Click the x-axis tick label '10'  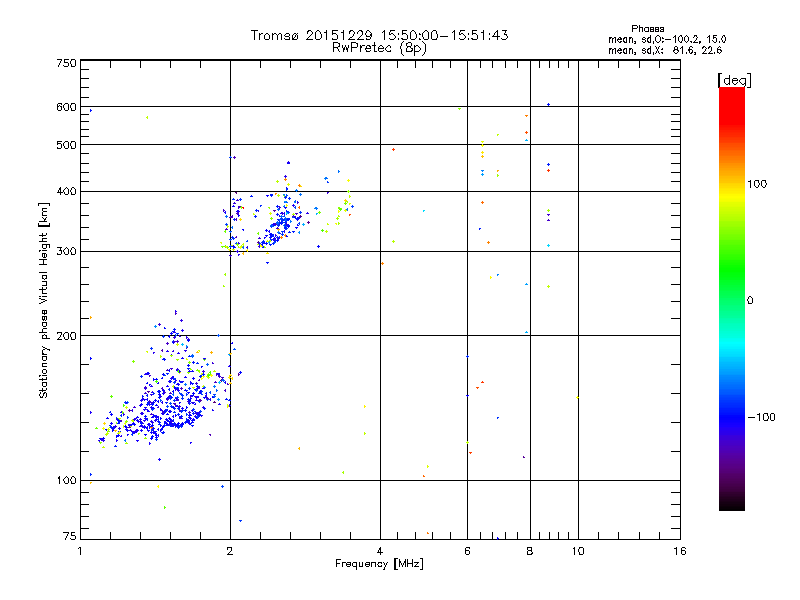(x=578, y=551)
